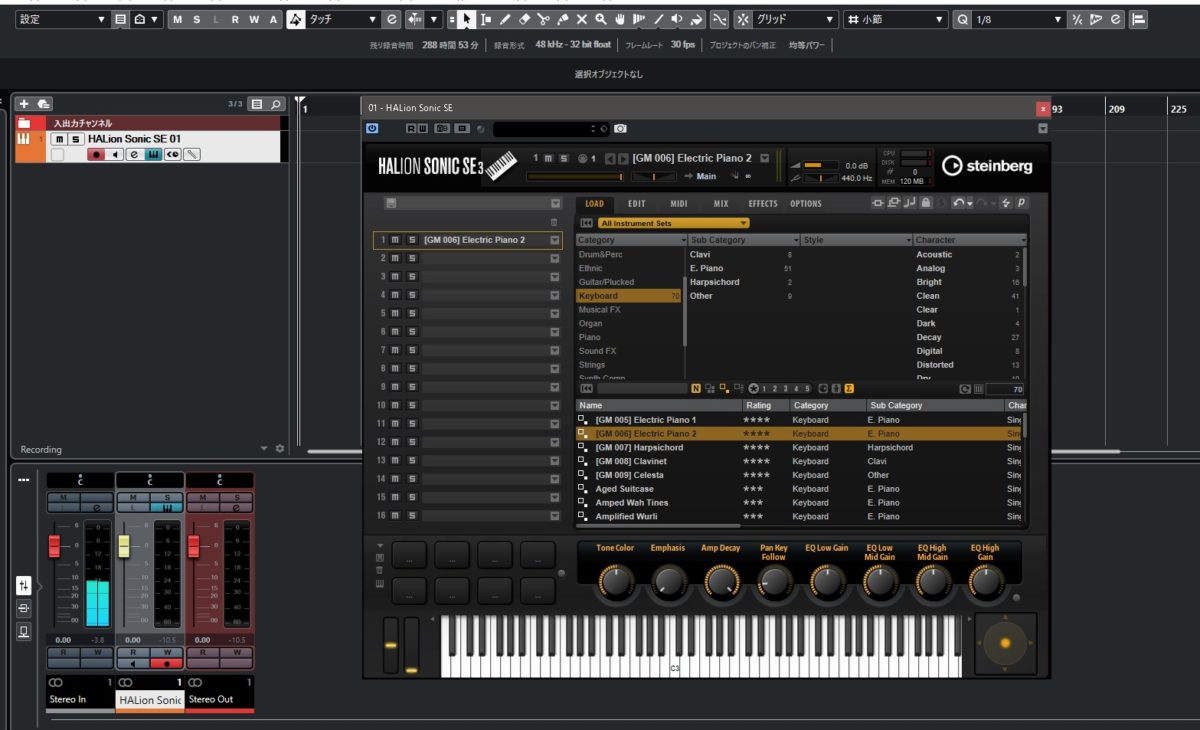Toggle Snap on/off button before グリッド
The height and width of the screenshot is (730, 1200).
[x=742, y=19]
